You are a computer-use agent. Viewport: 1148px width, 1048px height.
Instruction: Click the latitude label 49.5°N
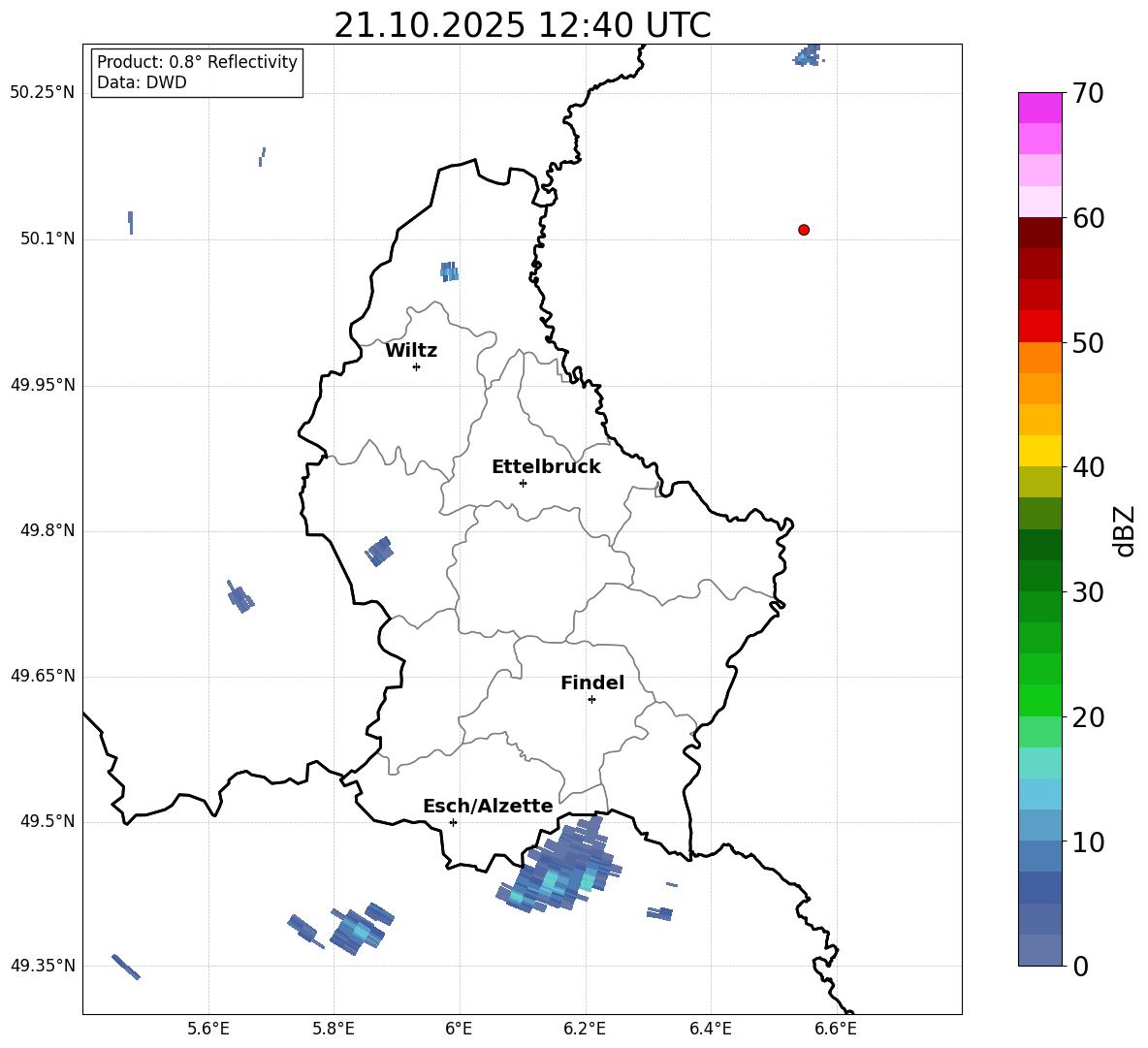tap(48, 821)
